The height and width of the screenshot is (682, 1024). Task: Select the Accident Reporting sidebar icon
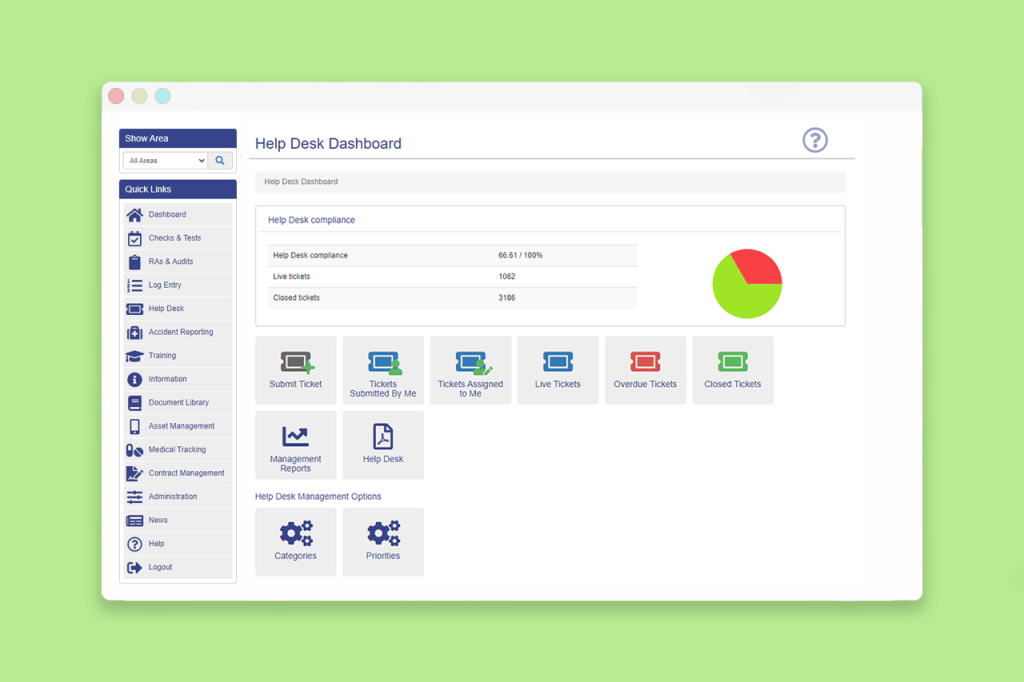(134, 332)
